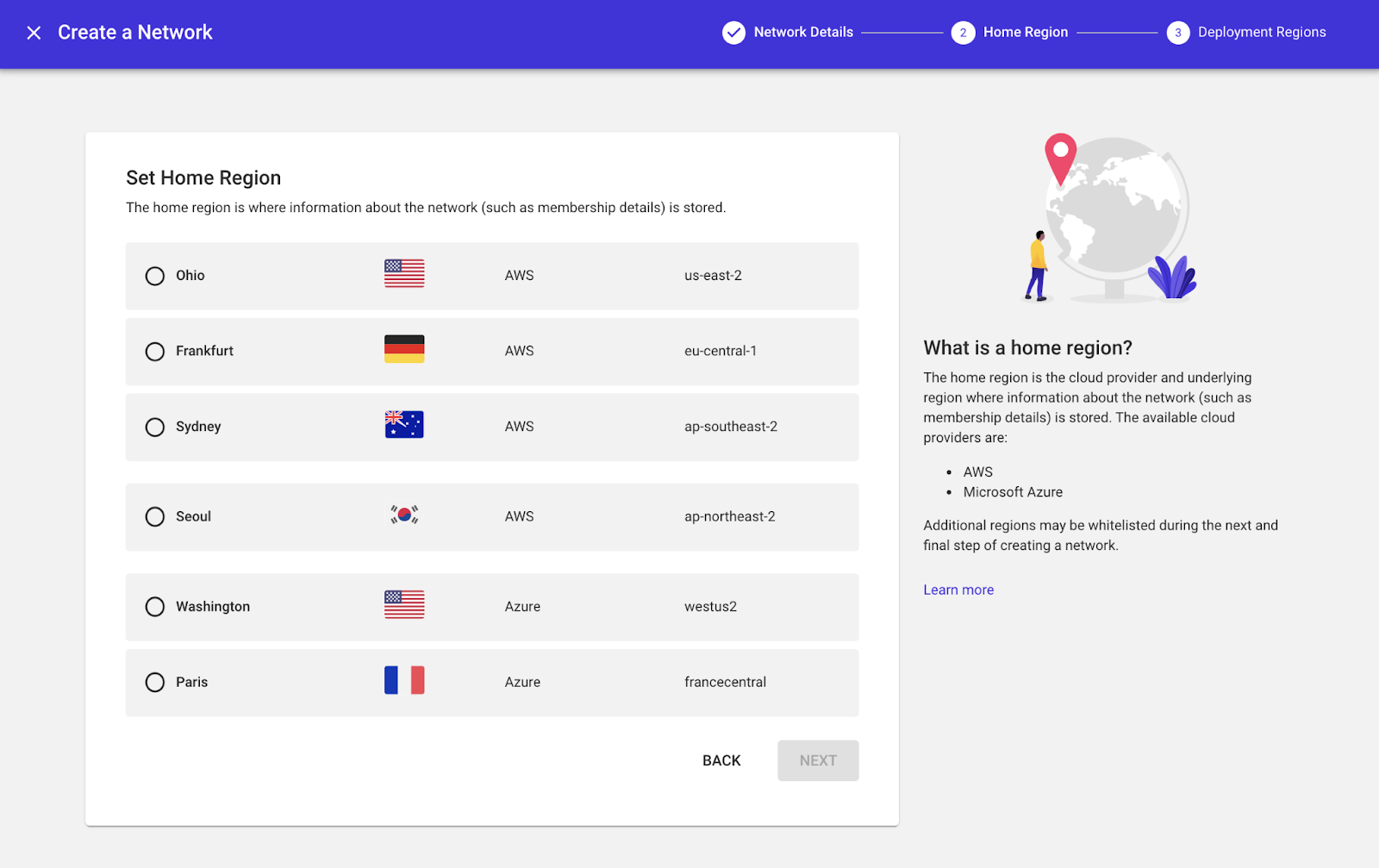Click the US flag next to Ohio

[403, 272]
